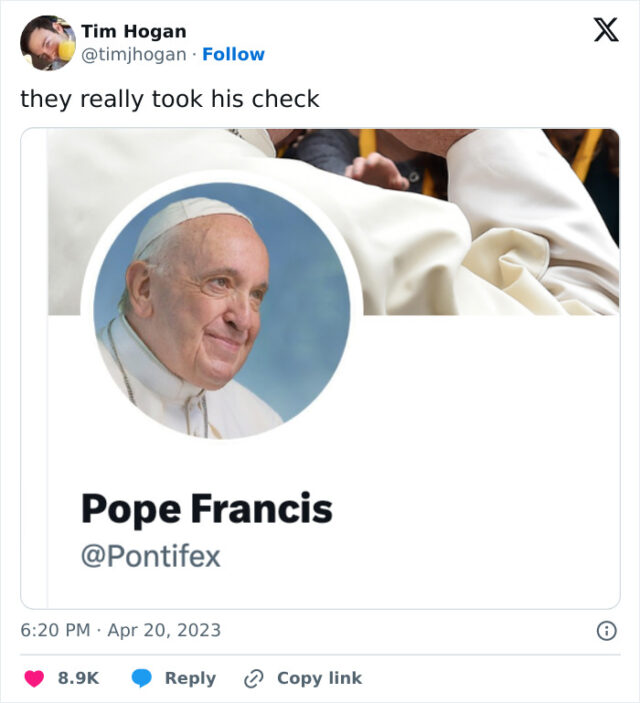Viewport: 640px width, 703px height.
Task: Click the @Pontifex handle text
Action: [x=150, y=557]
